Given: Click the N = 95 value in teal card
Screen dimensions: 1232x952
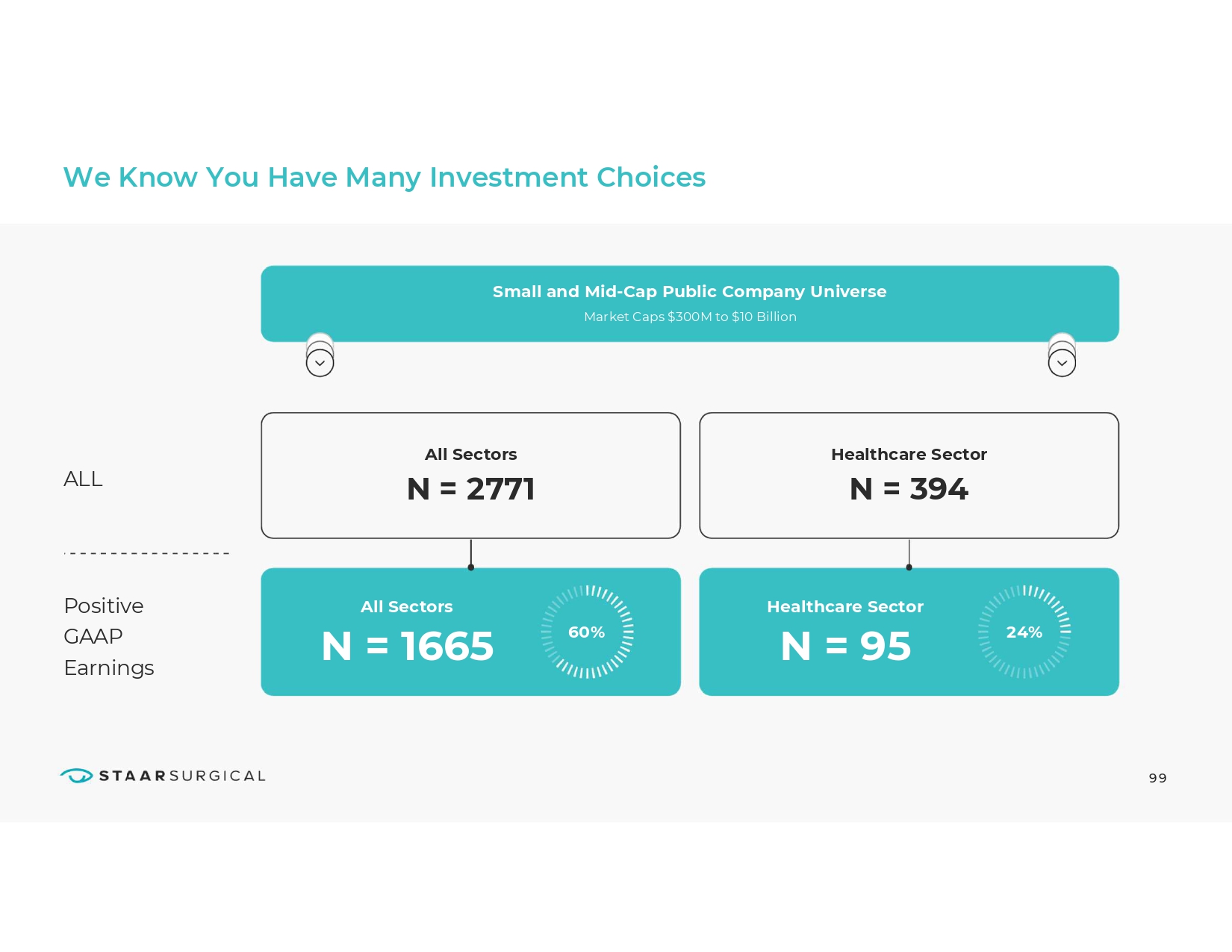Looking at the screenshot, I should [846, 646].
